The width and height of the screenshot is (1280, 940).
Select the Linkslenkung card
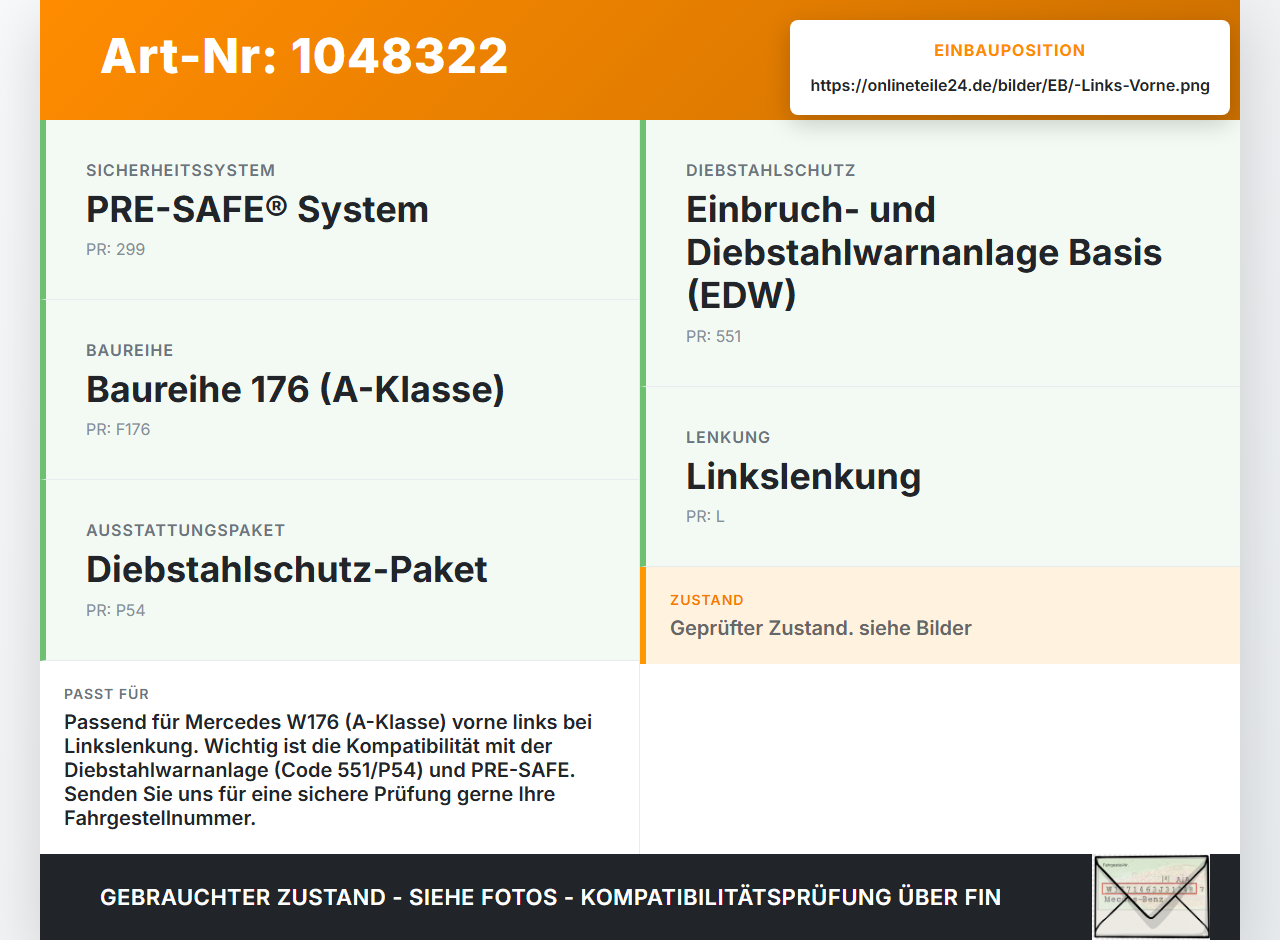point(940,477)
